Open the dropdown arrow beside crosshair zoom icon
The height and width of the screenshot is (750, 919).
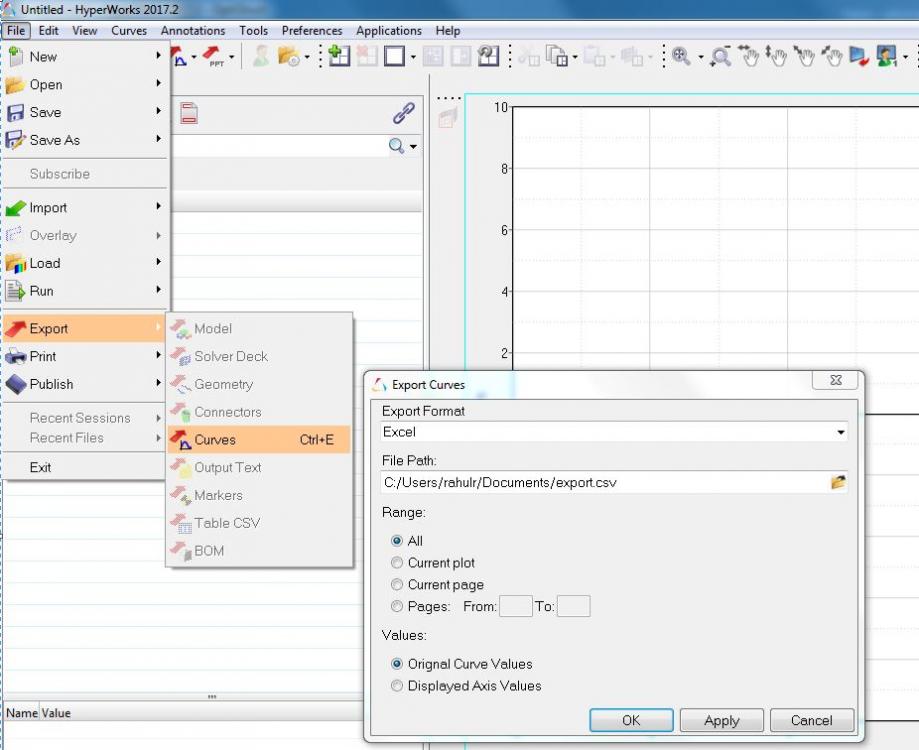pyautogui.click(x=701, y=57)
